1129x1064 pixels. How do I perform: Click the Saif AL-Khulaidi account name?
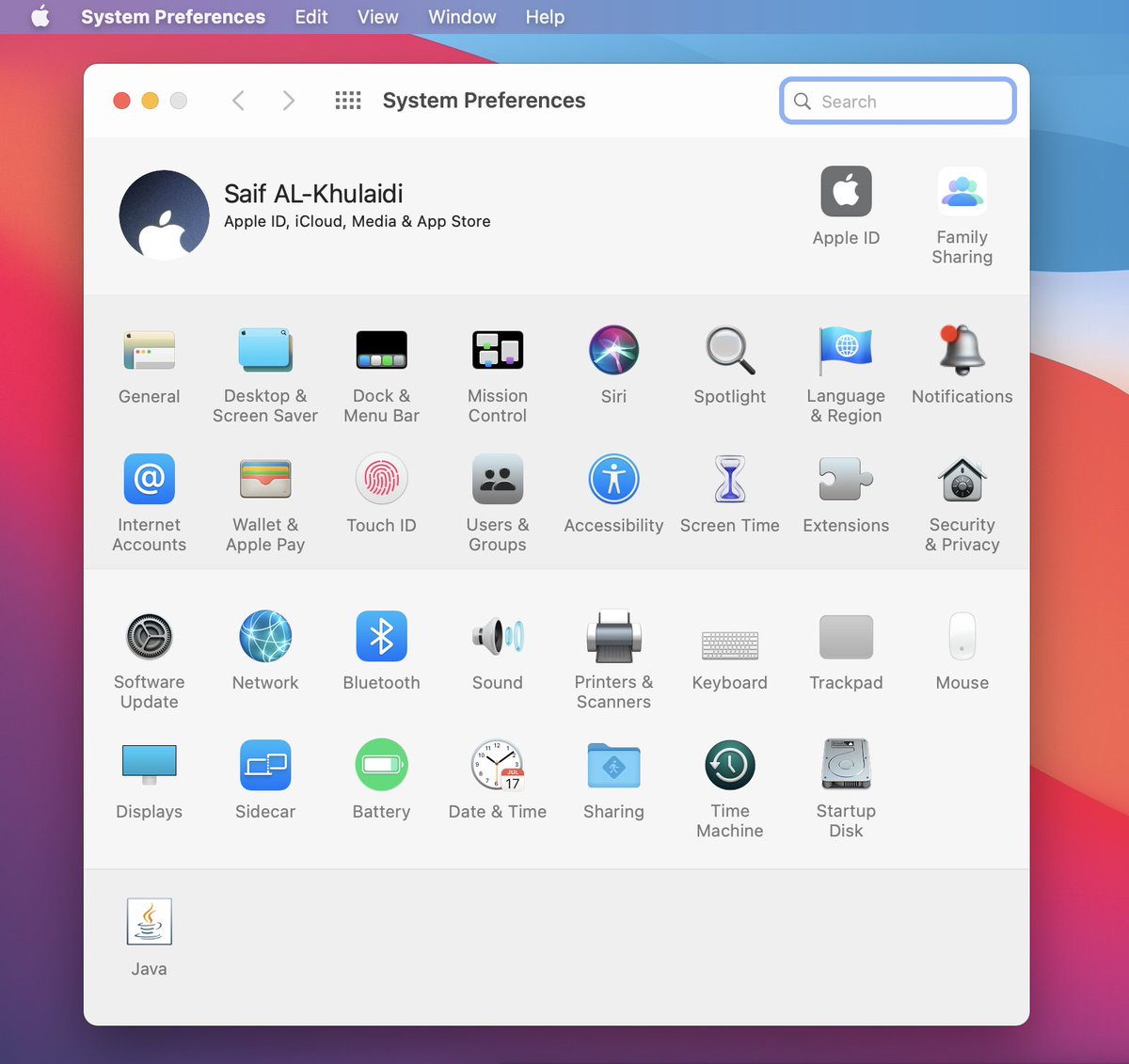(313, 194)
